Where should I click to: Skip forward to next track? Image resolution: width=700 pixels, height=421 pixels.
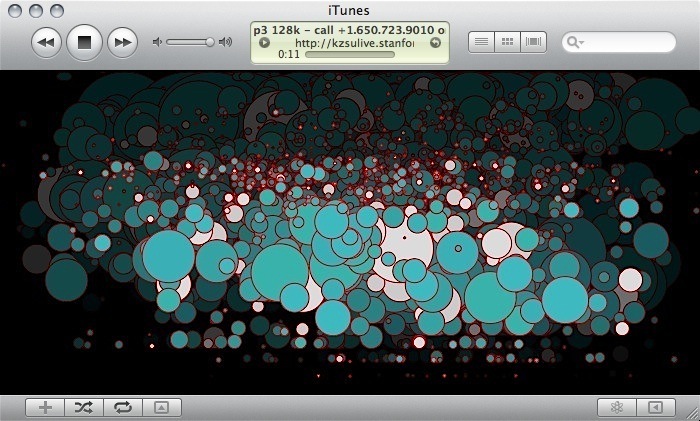click(123, 42)
